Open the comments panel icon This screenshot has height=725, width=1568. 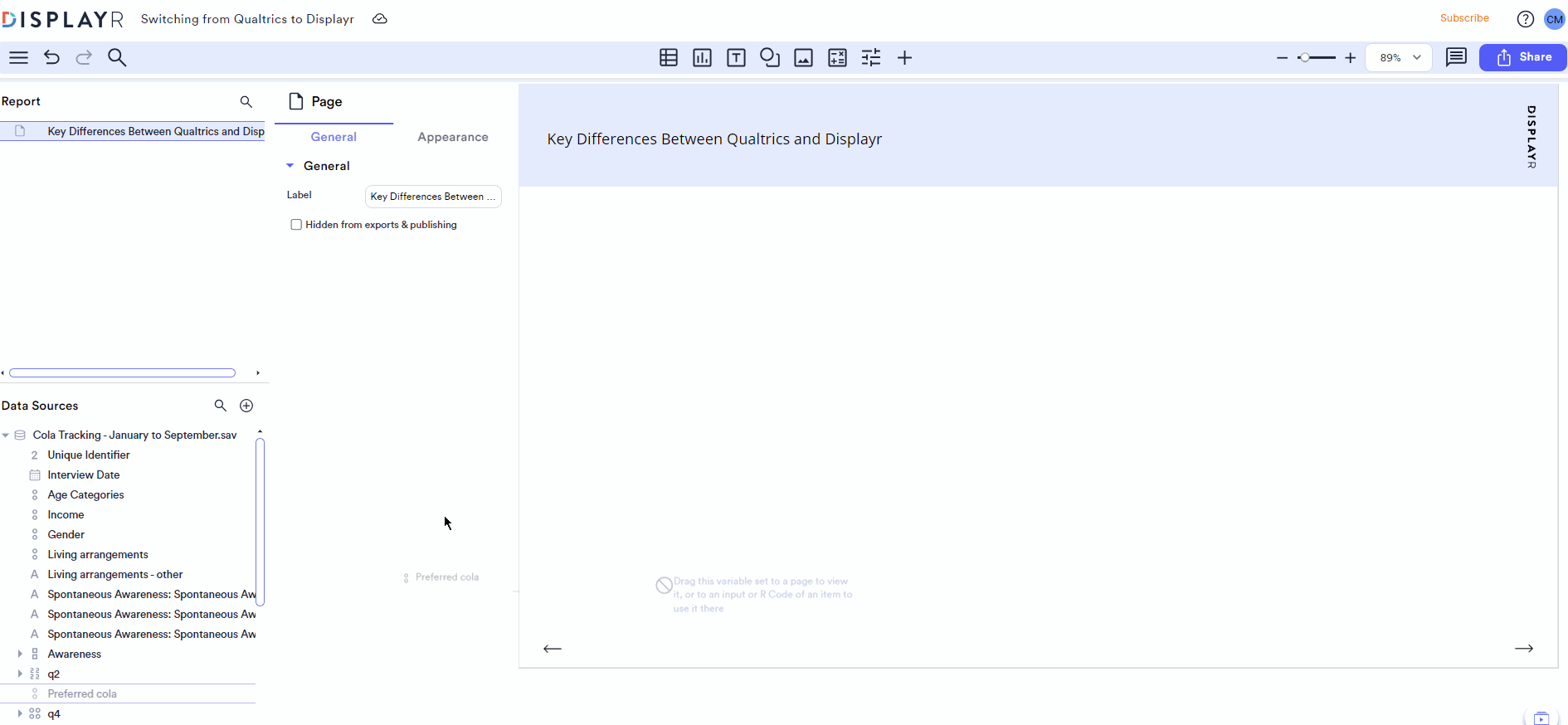click(1456, 57)
